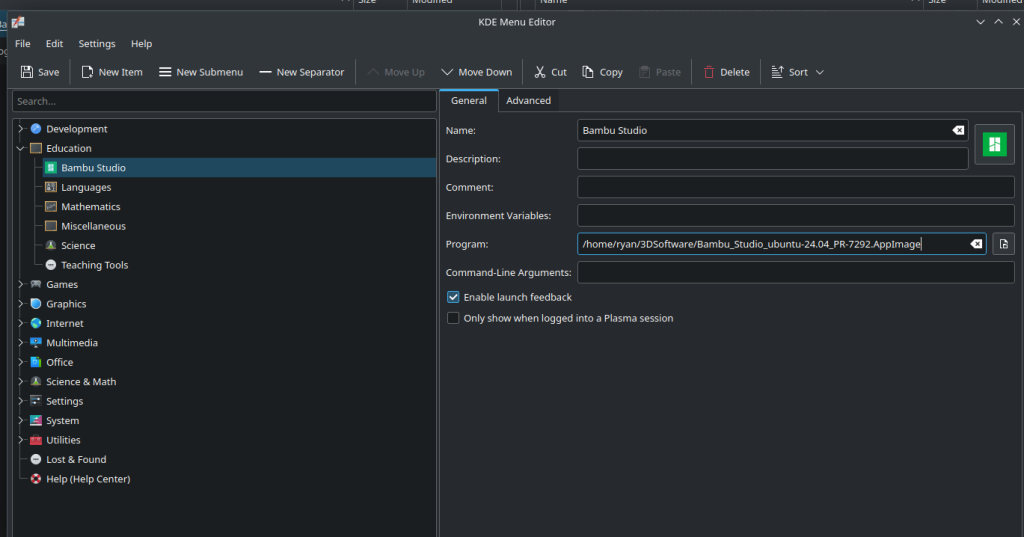Check Only show when logged into Plasma session
The image size is (1024, 537).
[x=453, y=318]
